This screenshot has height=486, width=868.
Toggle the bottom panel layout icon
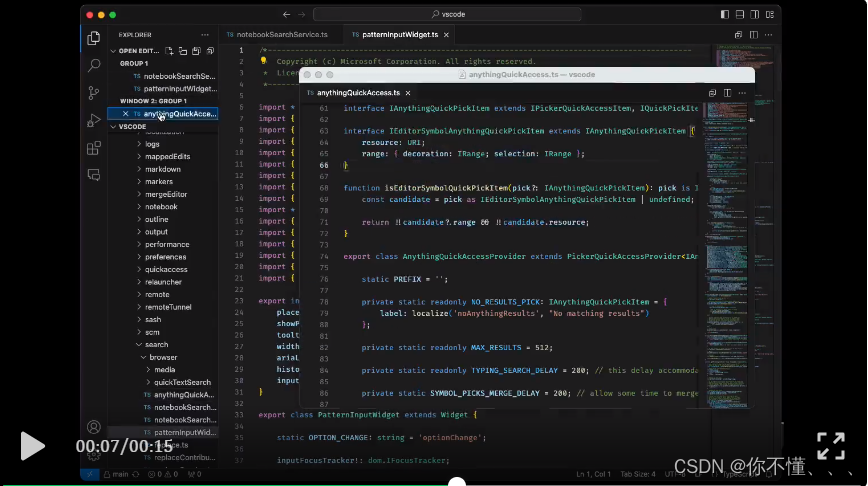coord(740,14)
